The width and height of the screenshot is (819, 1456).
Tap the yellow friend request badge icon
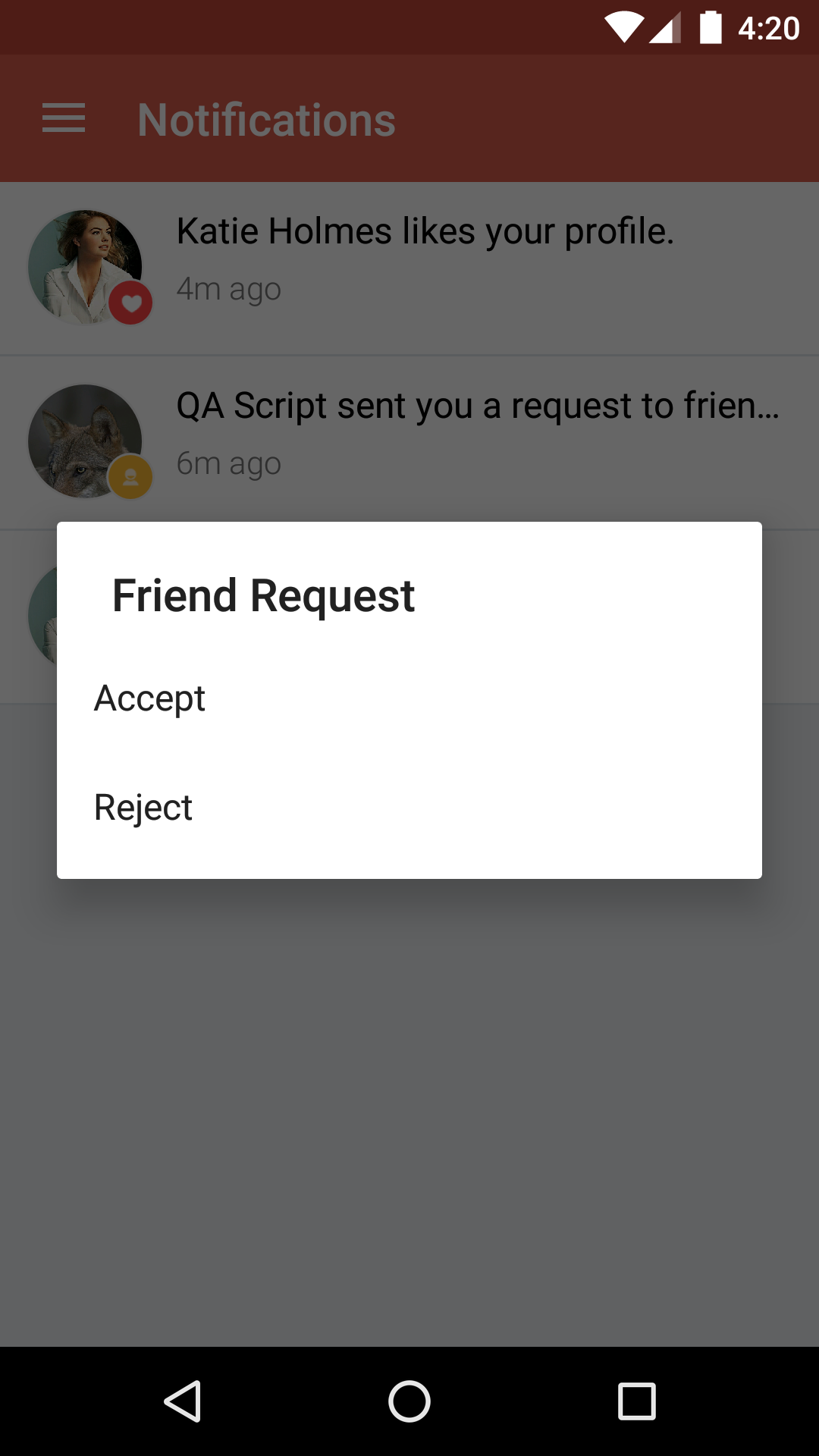tap(131, 478)
